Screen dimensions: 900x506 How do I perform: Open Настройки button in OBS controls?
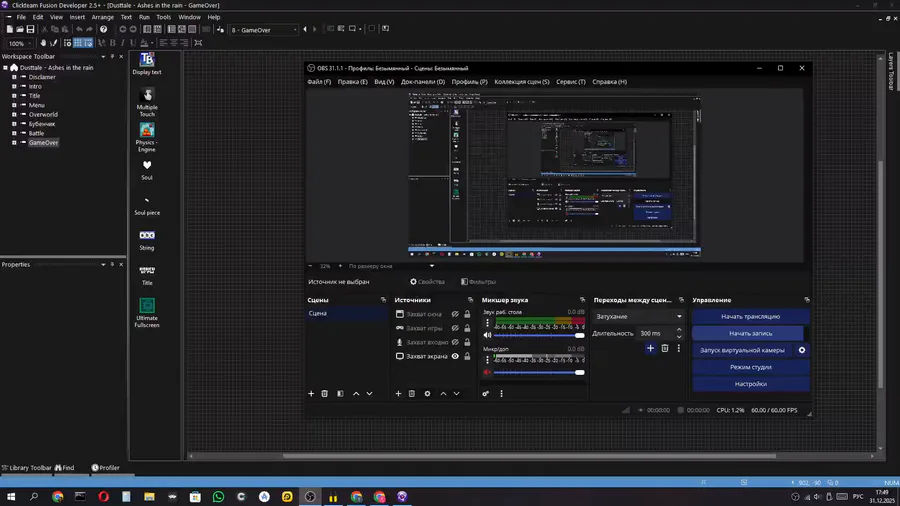point(751,384)
